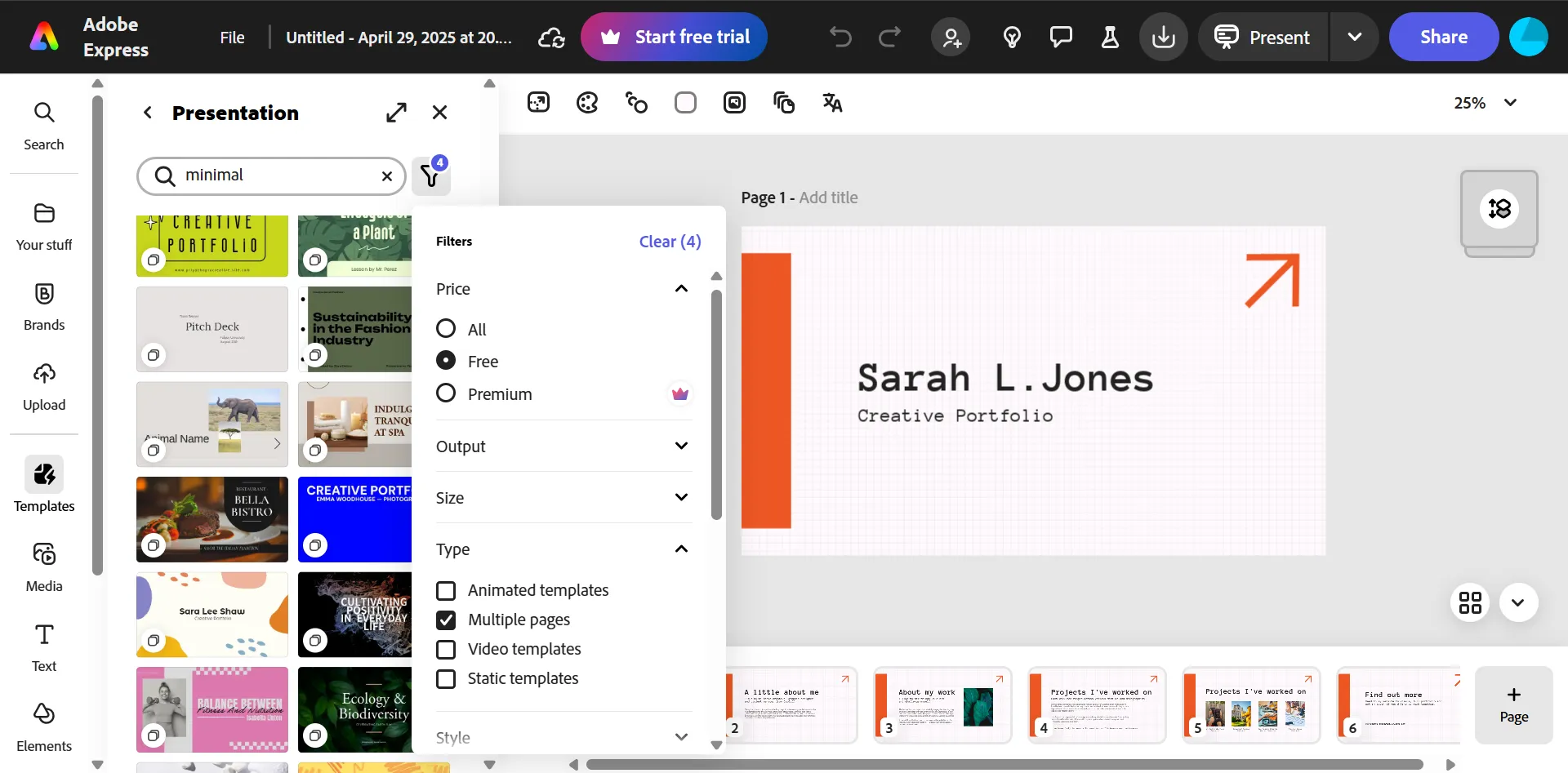The height and width of the screenshot is (773, 1568).
Task: Open the Translate tool in the toolbar
Action: pyautogui.click(x=831, y=102)
